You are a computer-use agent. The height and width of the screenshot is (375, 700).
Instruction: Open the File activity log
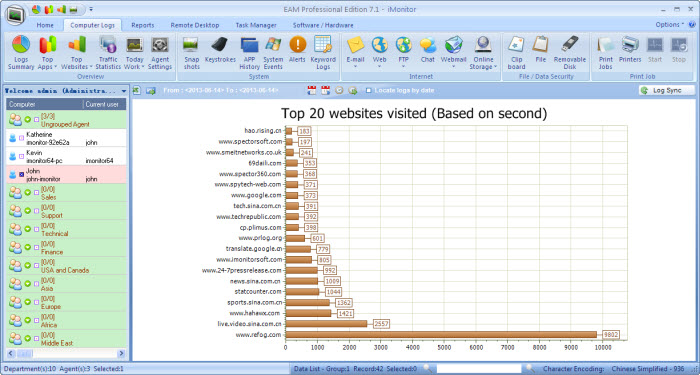click(x=540, y=50)
